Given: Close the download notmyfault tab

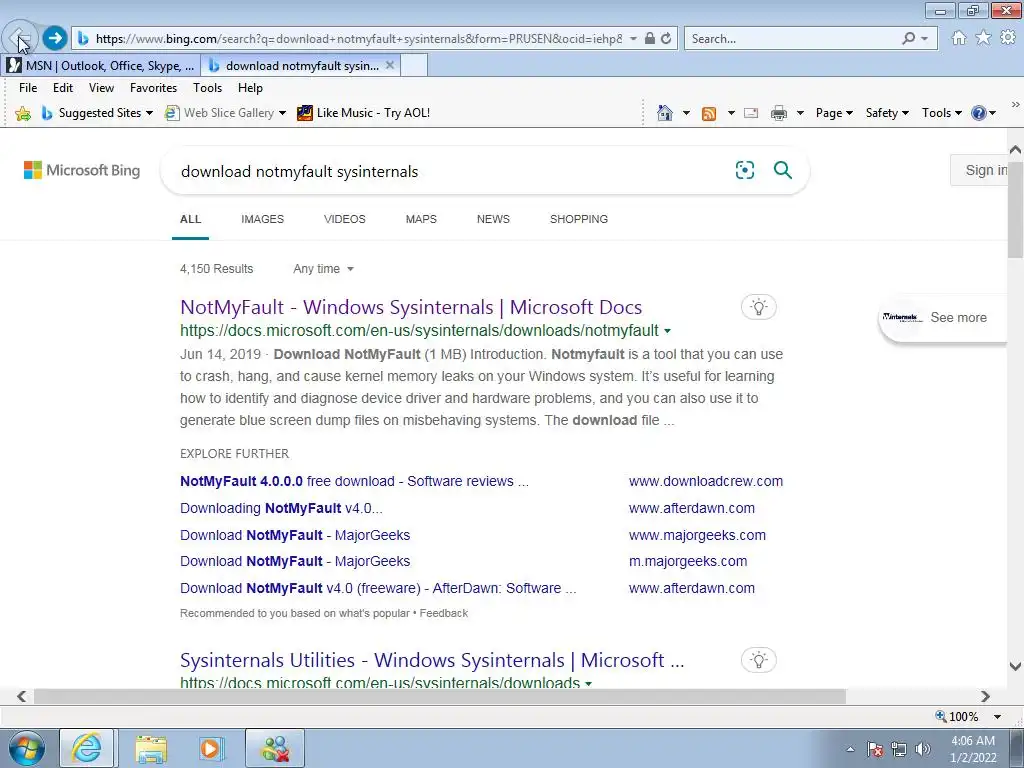Looking at the screenshot, I should (390, 65).
